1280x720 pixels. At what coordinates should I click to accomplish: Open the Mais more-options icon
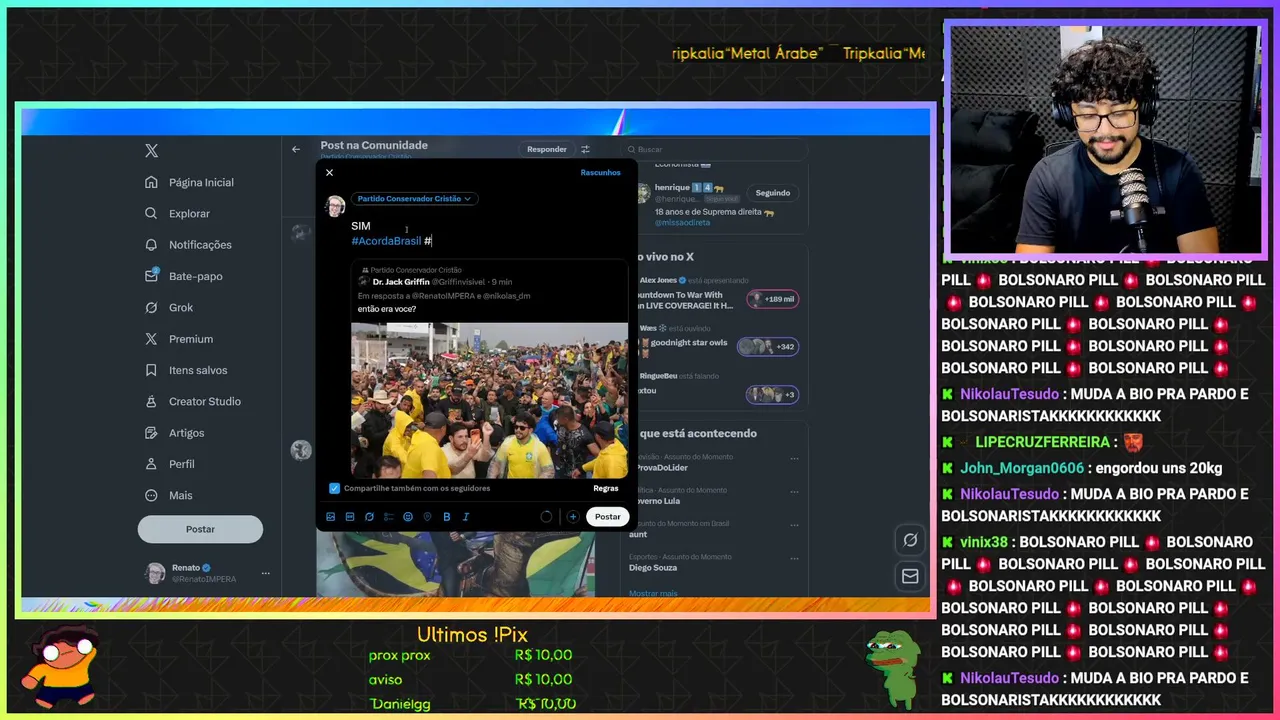tap(151, 495)
